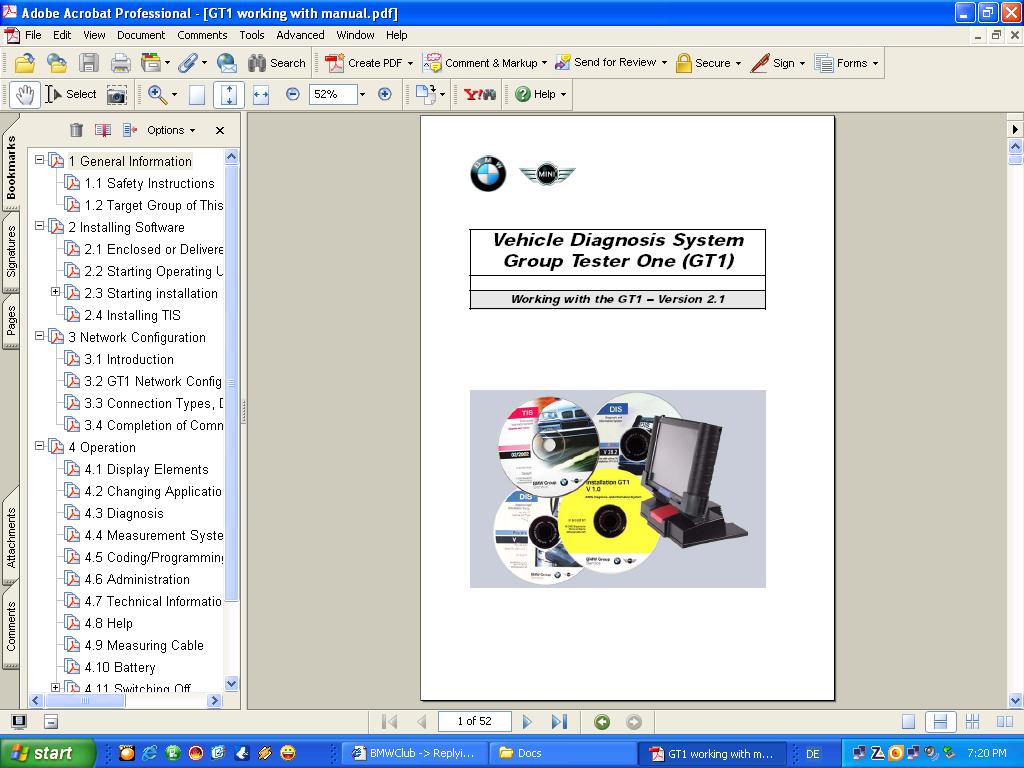Click the zoom out minus button
This screenshot has height=768, width=1024.
pos(293,94)
